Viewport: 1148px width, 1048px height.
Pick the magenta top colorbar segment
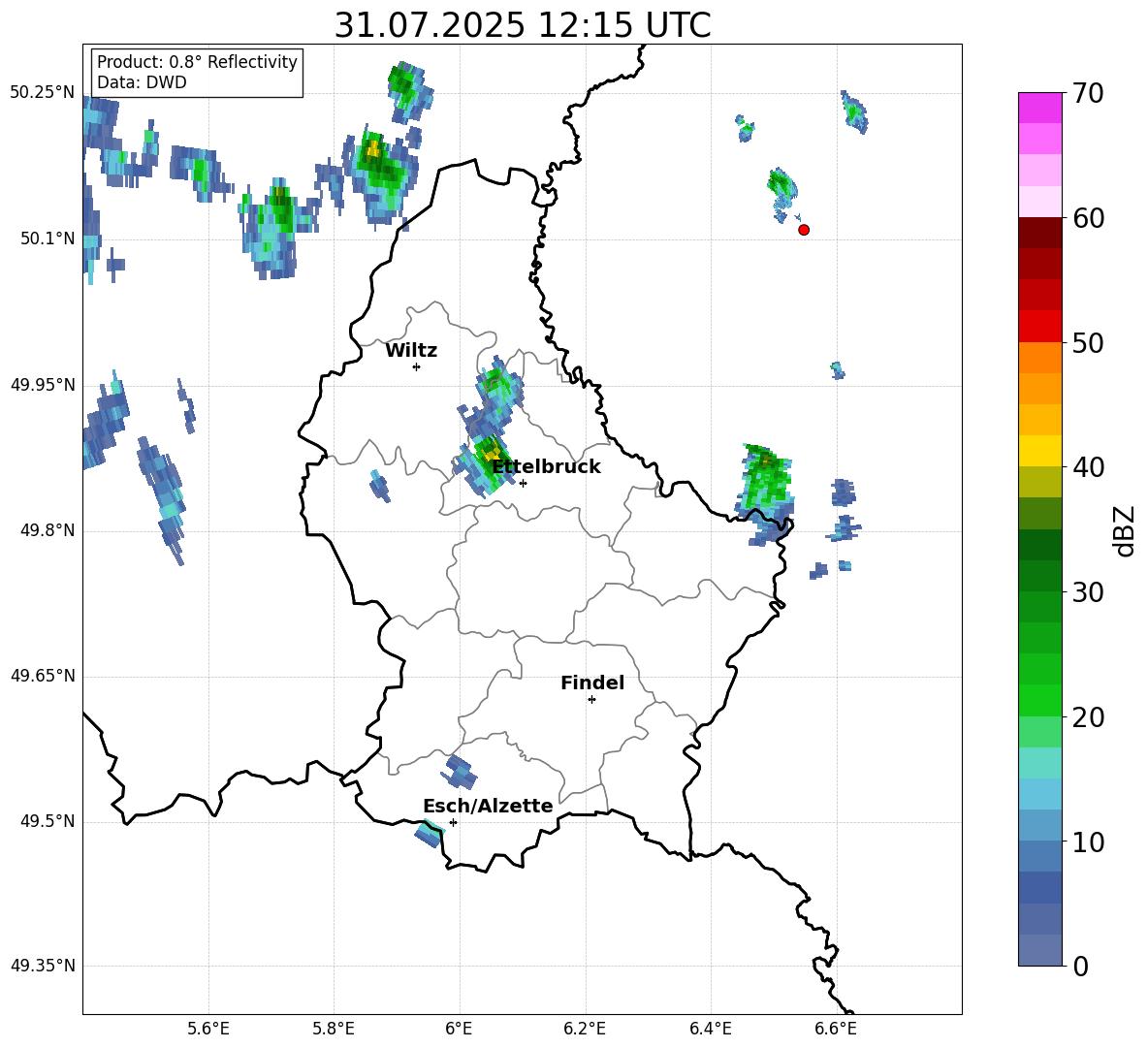click(x=1039, y=108)
